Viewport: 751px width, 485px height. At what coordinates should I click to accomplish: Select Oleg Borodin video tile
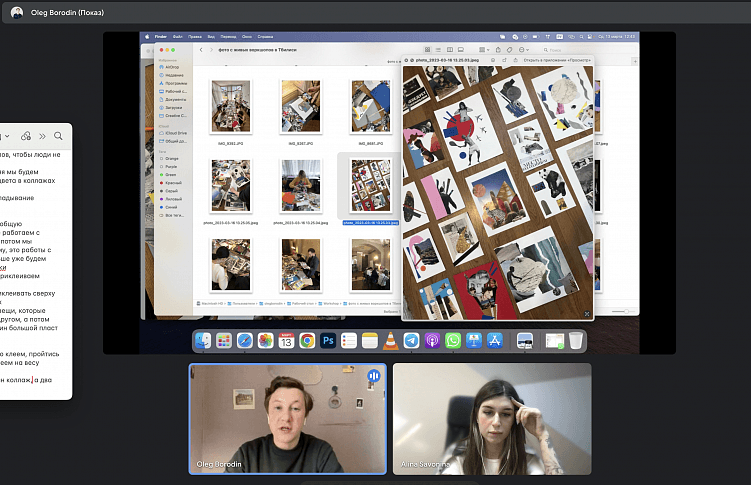tap(288, 418)
